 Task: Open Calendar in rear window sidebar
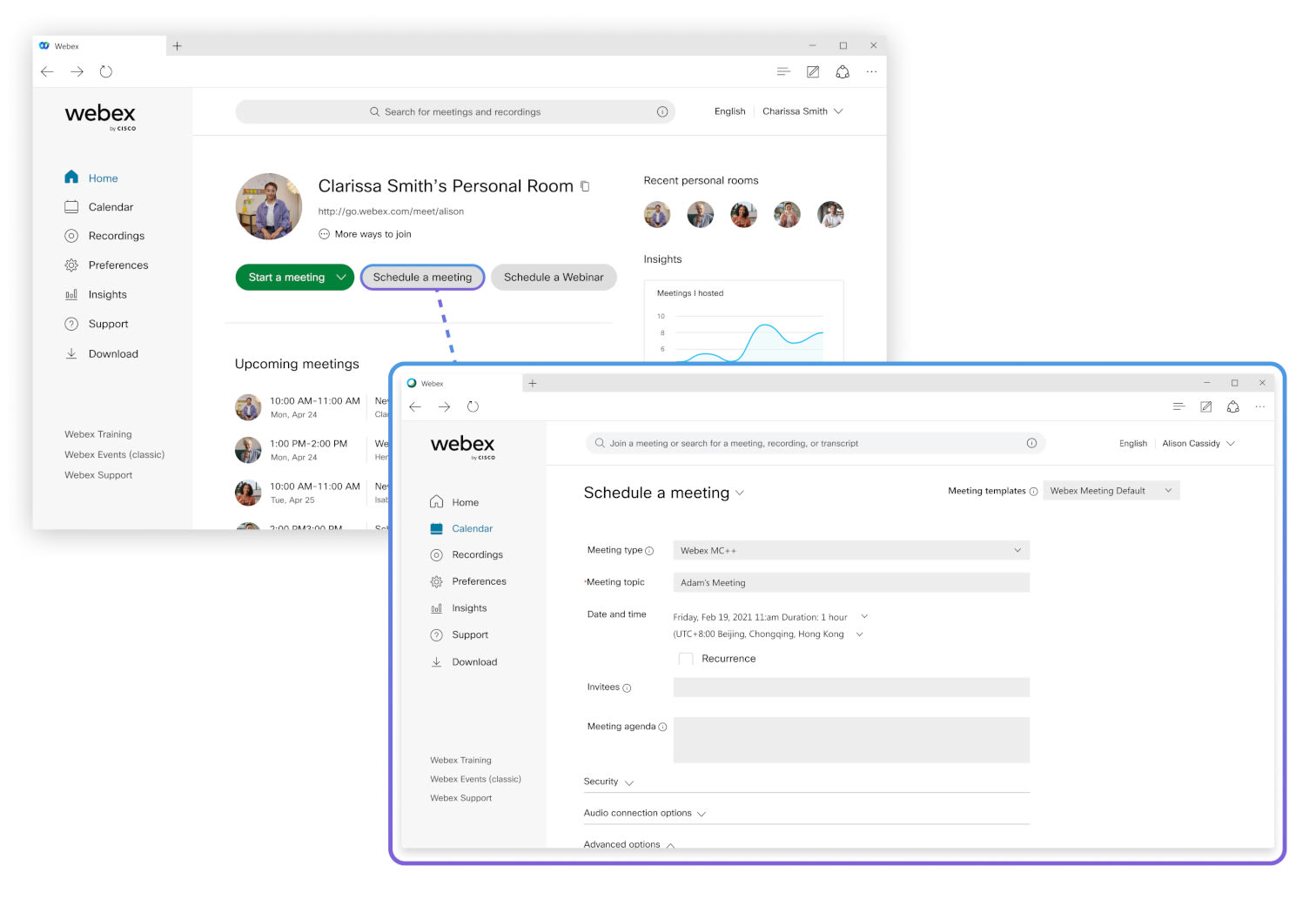click(x=98, y=207)
